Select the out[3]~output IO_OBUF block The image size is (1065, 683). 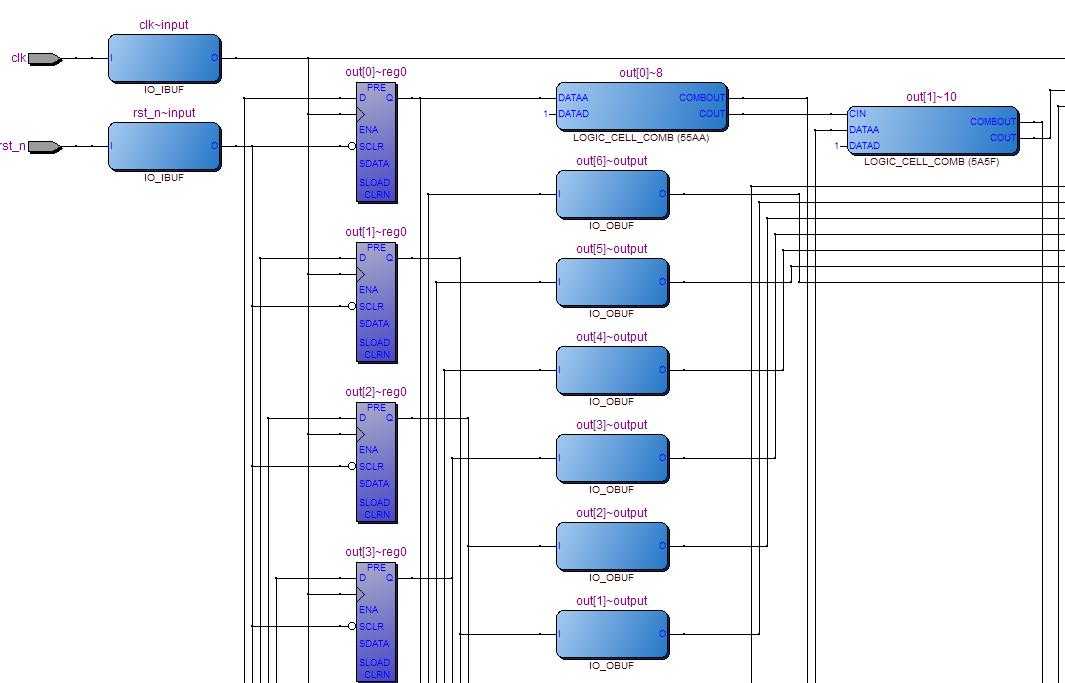pos(613,458)
